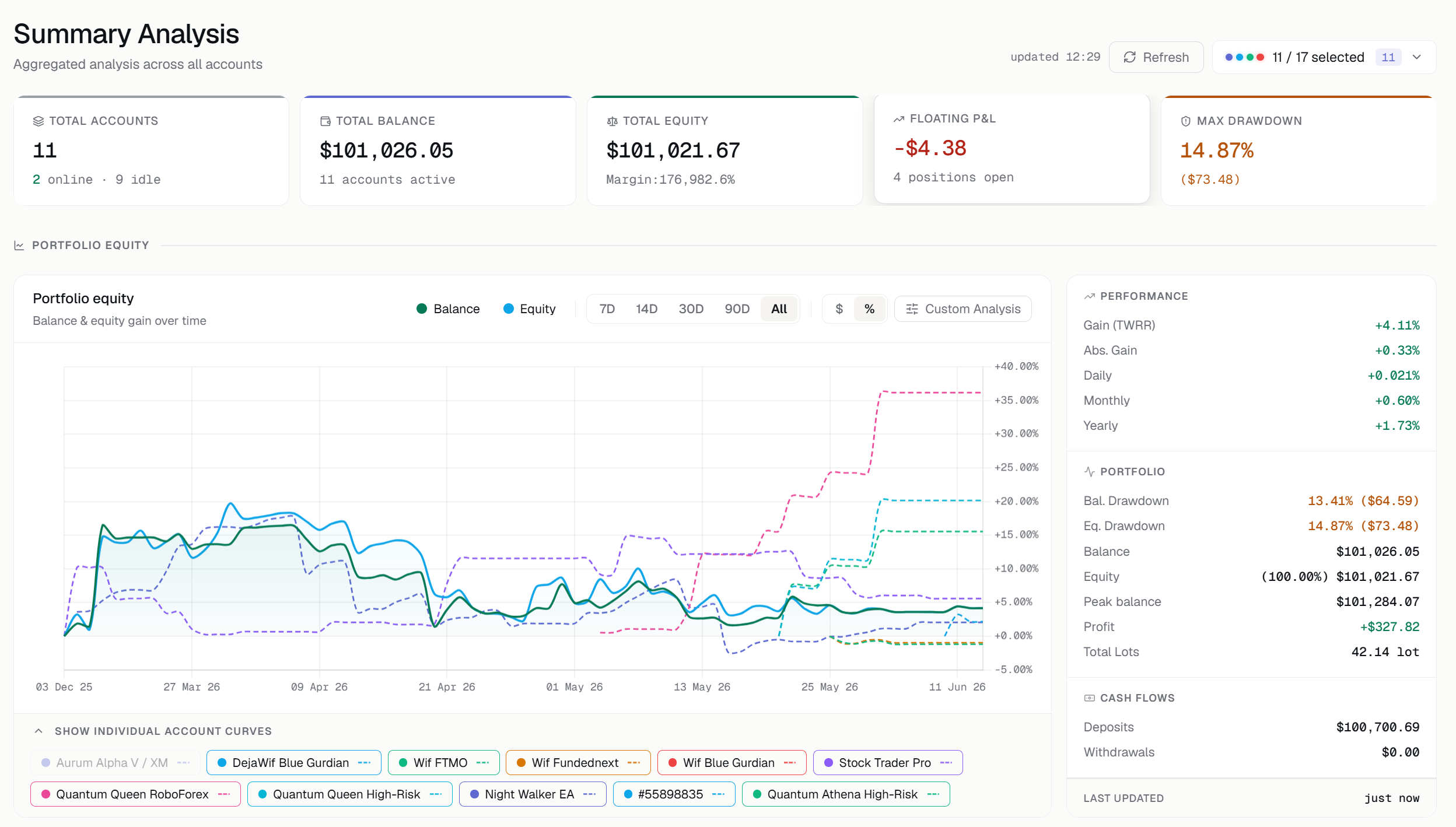1456x827 pixels.
Task: Click the green Balance legend dot
Action: tap(422, 309)
